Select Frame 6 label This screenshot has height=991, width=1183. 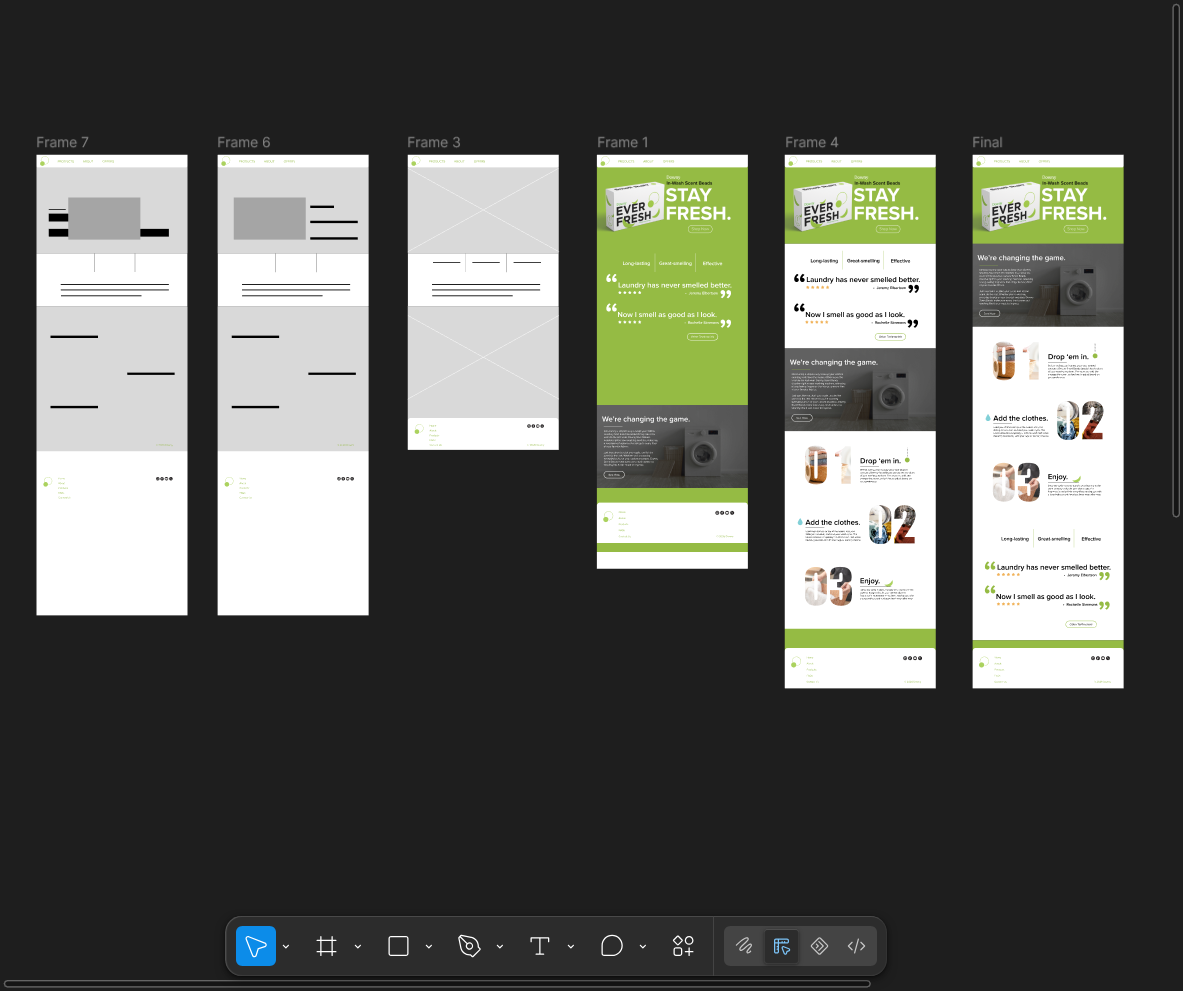click(244, 143)
